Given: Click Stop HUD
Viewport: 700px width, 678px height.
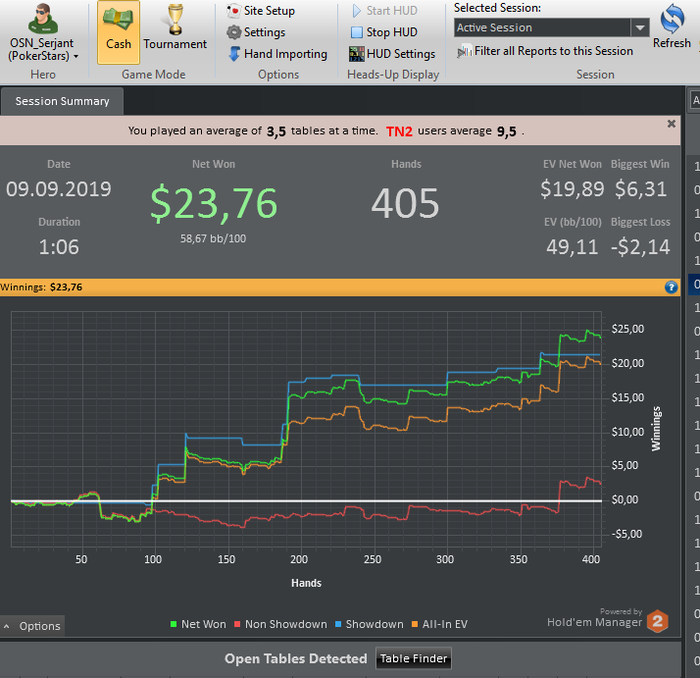Looking at the screenshot, I should pos(384,32).
